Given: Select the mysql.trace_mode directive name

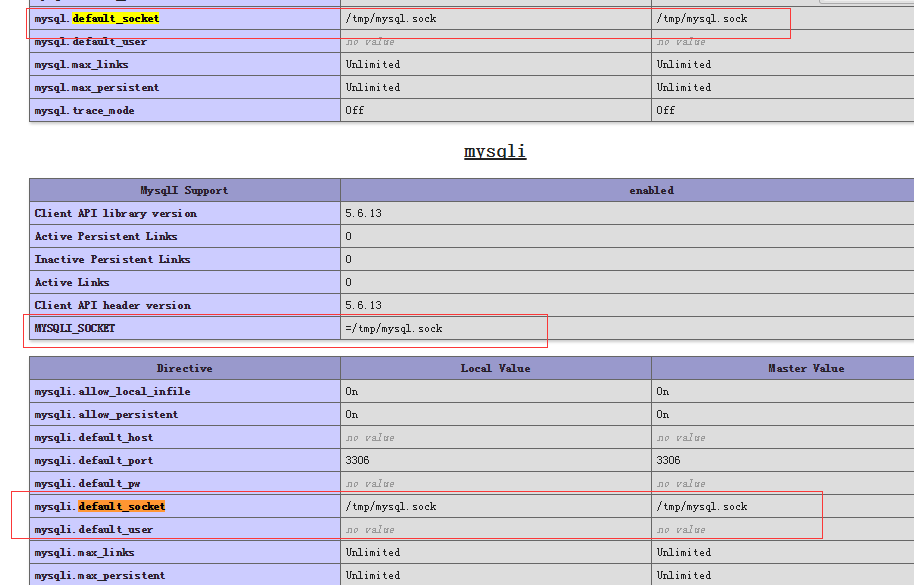Looking at the screenshot, I should coord(85,111).
